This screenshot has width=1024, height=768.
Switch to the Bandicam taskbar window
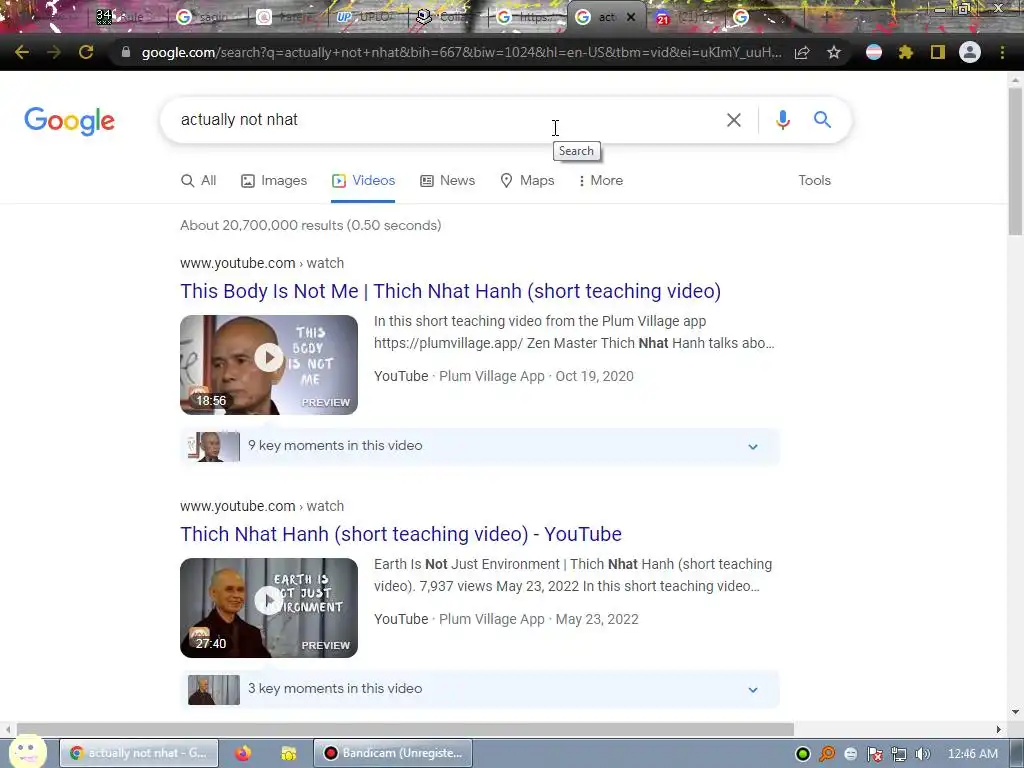click(393, 753)
